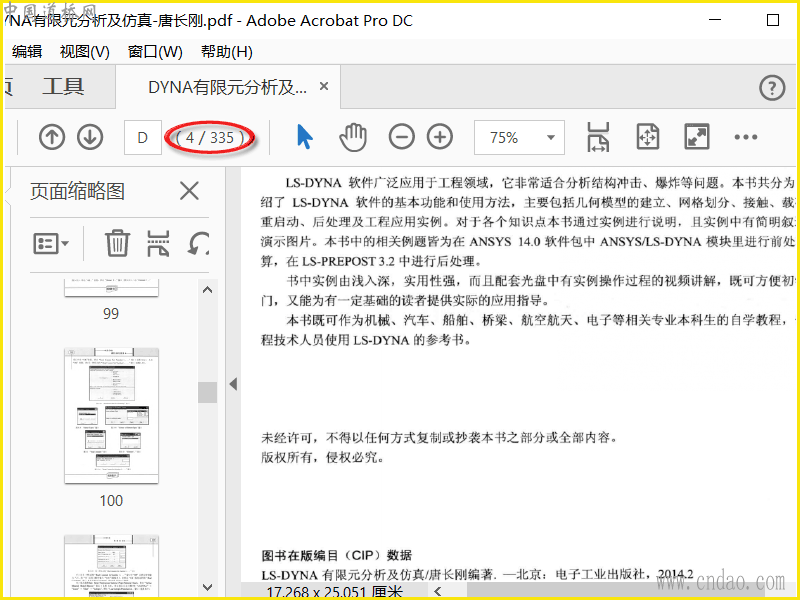Minimize the Acrobat window
The height and width of the screenshot is (600, 800).
(715, 20)
